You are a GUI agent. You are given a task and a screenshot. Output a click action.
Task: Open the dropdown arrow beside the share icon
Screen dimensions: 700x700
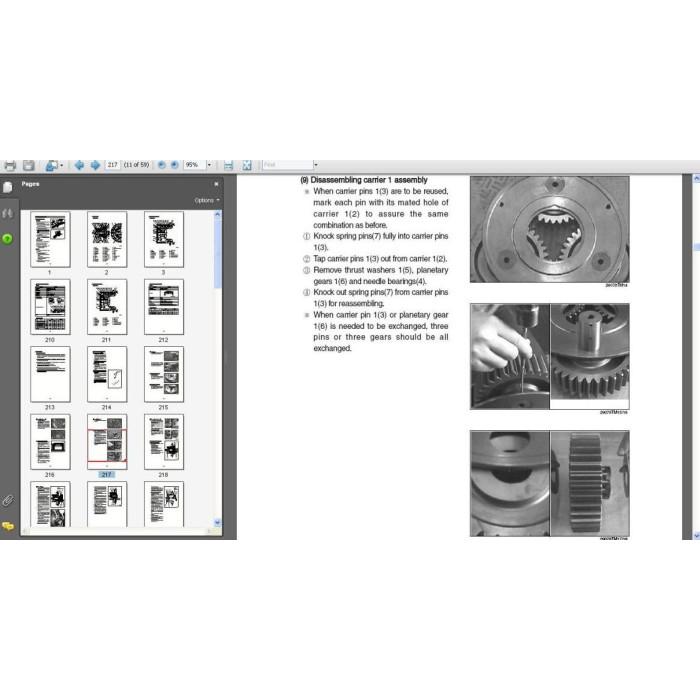pyautogui.click(x=62, y=166)
